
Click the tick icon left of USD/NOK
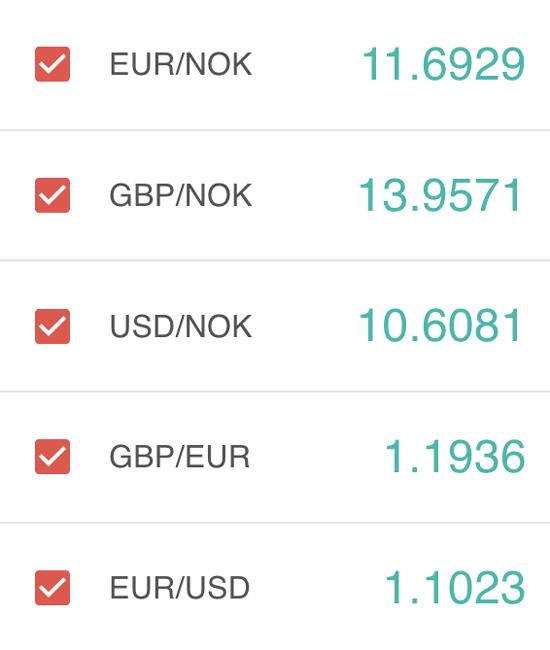[52, 326]
